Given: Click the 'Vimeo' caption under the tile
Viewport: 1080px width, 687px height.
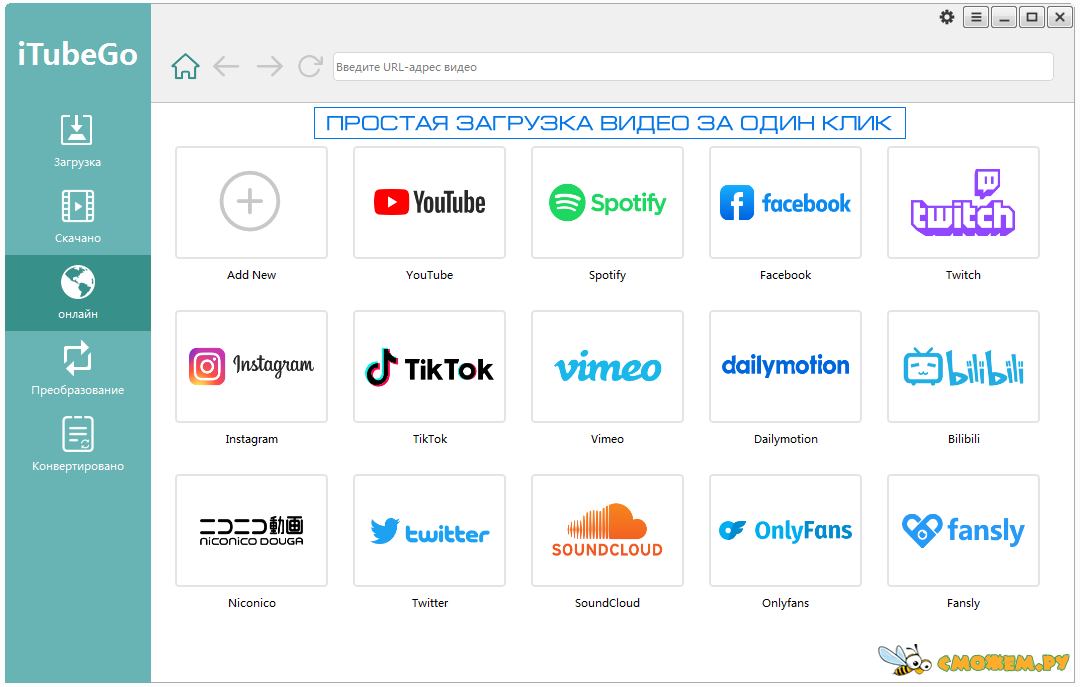Looking at the screenshot, I should pyautogui.click(x=607, y=439).
